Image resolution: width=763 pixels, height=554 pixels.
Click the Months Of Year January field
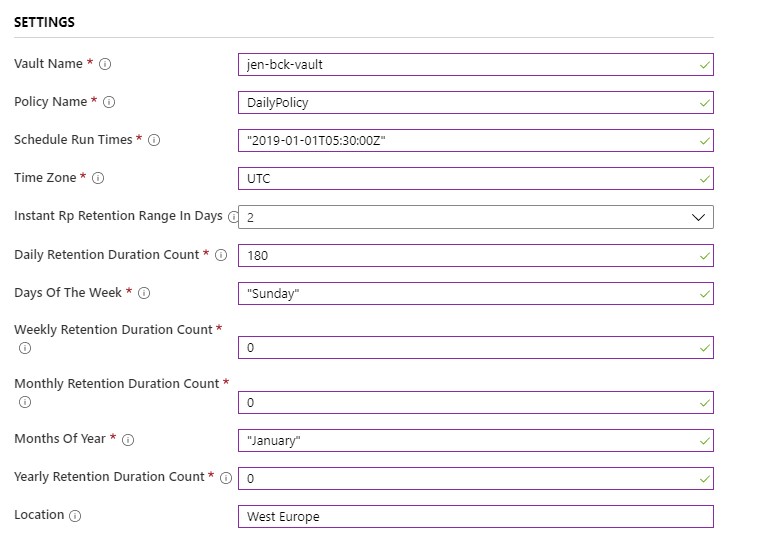point(476,440)
